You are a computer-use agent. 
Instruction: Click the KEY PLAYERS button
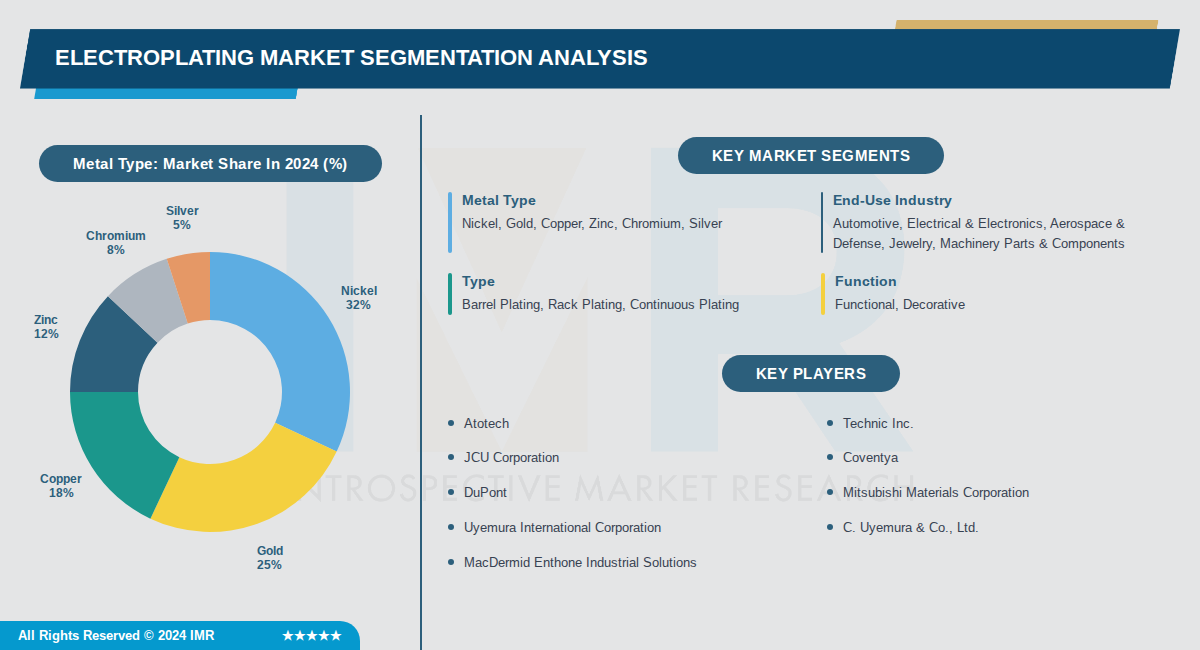point(810,373)
